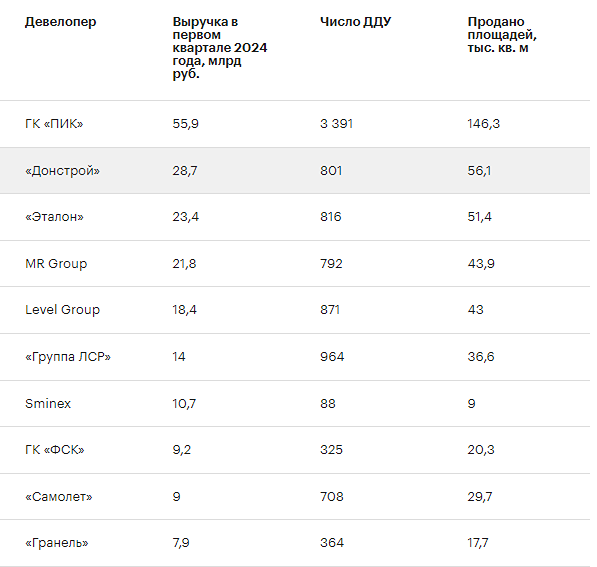Select the «Гранель» developer name

(x=57, y=543)
